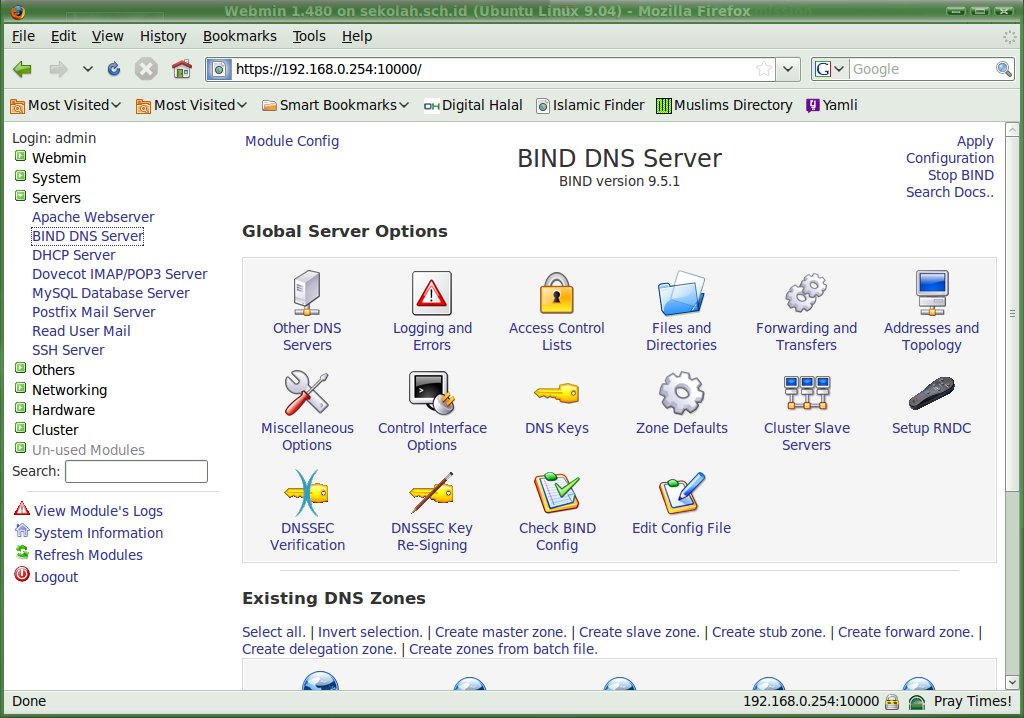Image resolution: width=1024 pixels, height=718 pixels.
Task: Open the Setup RNDC icon
Action: [931, 394]
